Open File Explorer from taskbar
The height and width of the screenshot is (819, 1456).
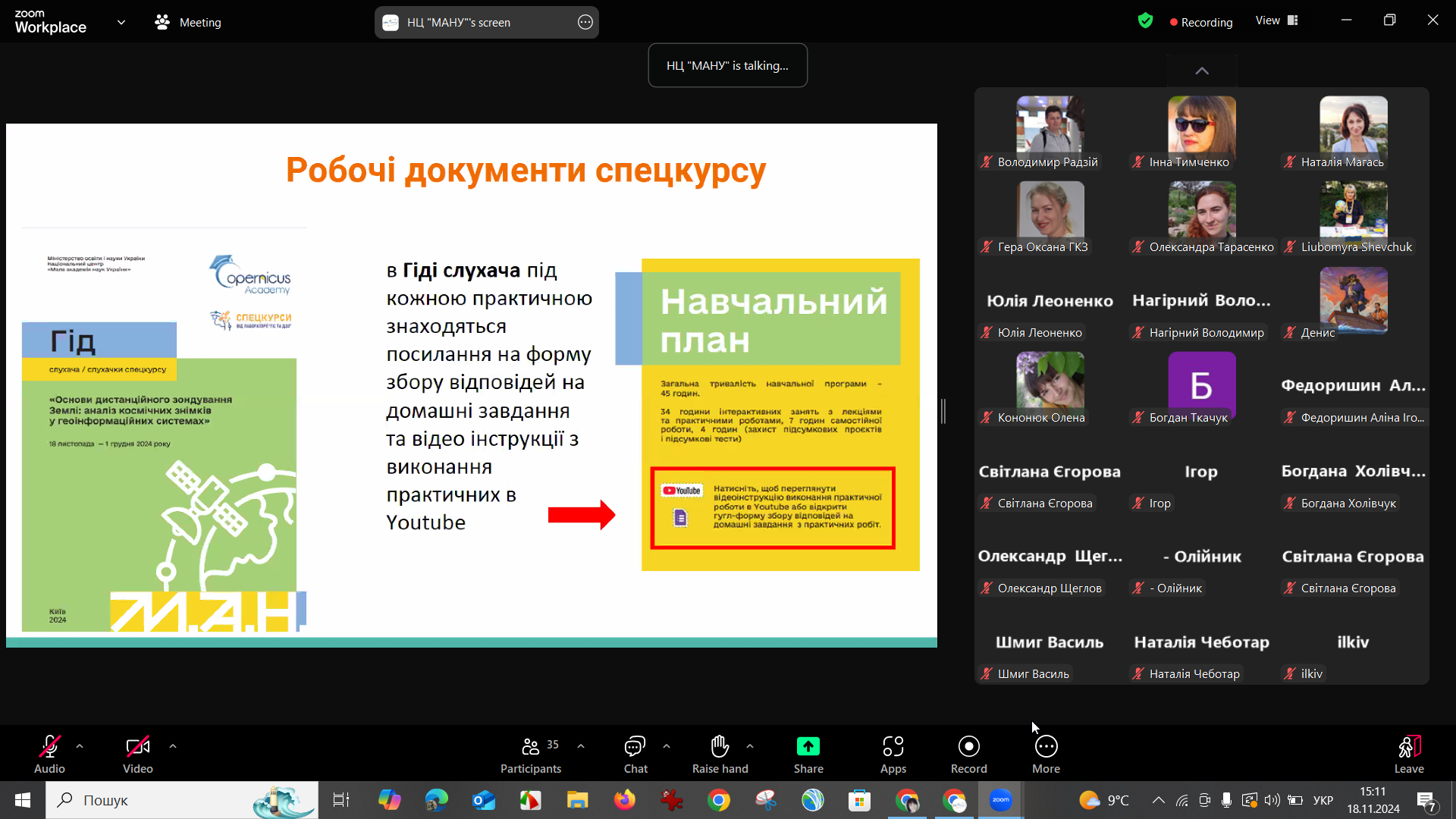(577, 800)
